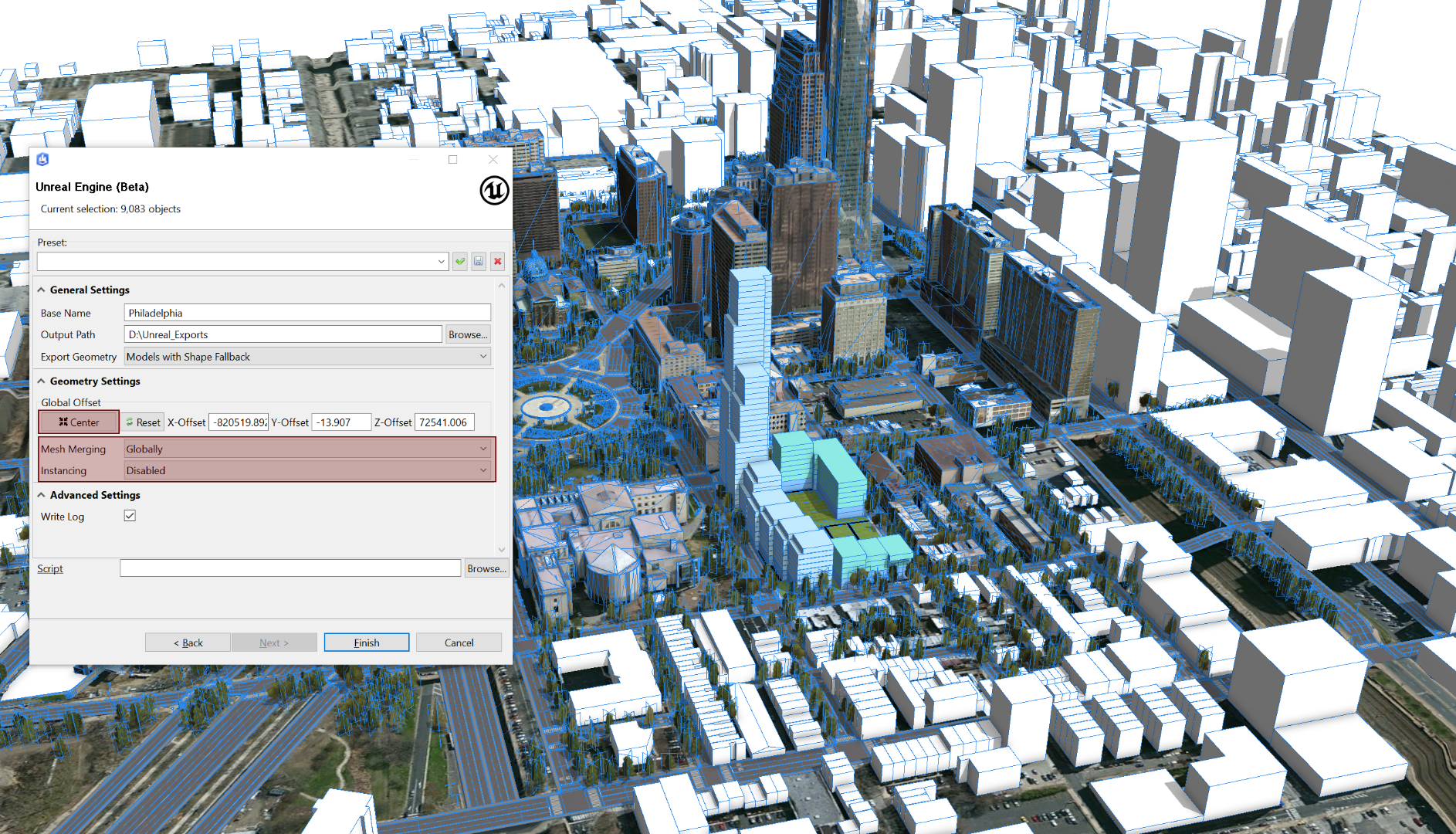This screenshot has height=834, width=1456.
Task: Click the Output Path input field
Action: 283,334
